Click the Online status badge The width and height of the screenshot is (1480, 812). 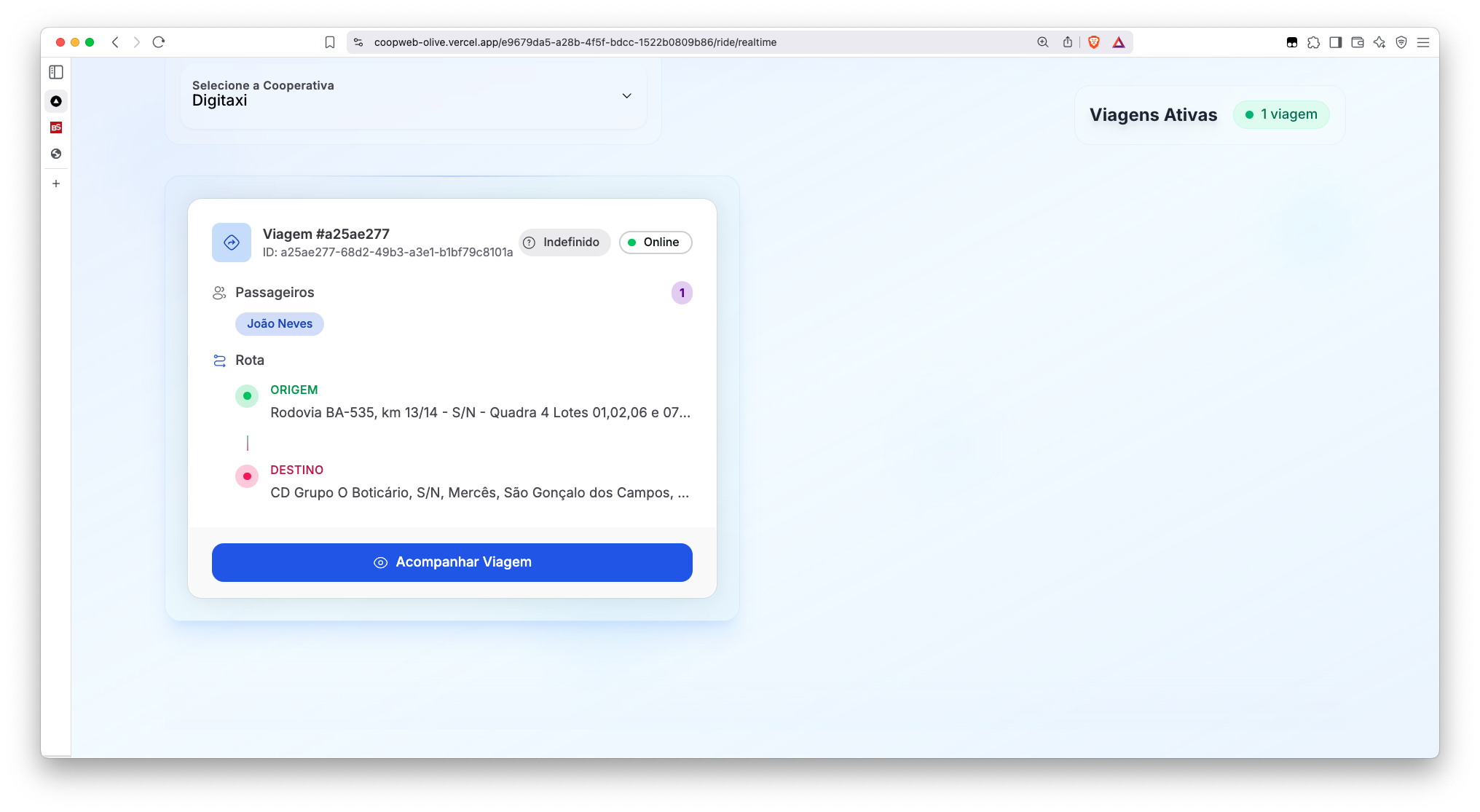[655, 243]
